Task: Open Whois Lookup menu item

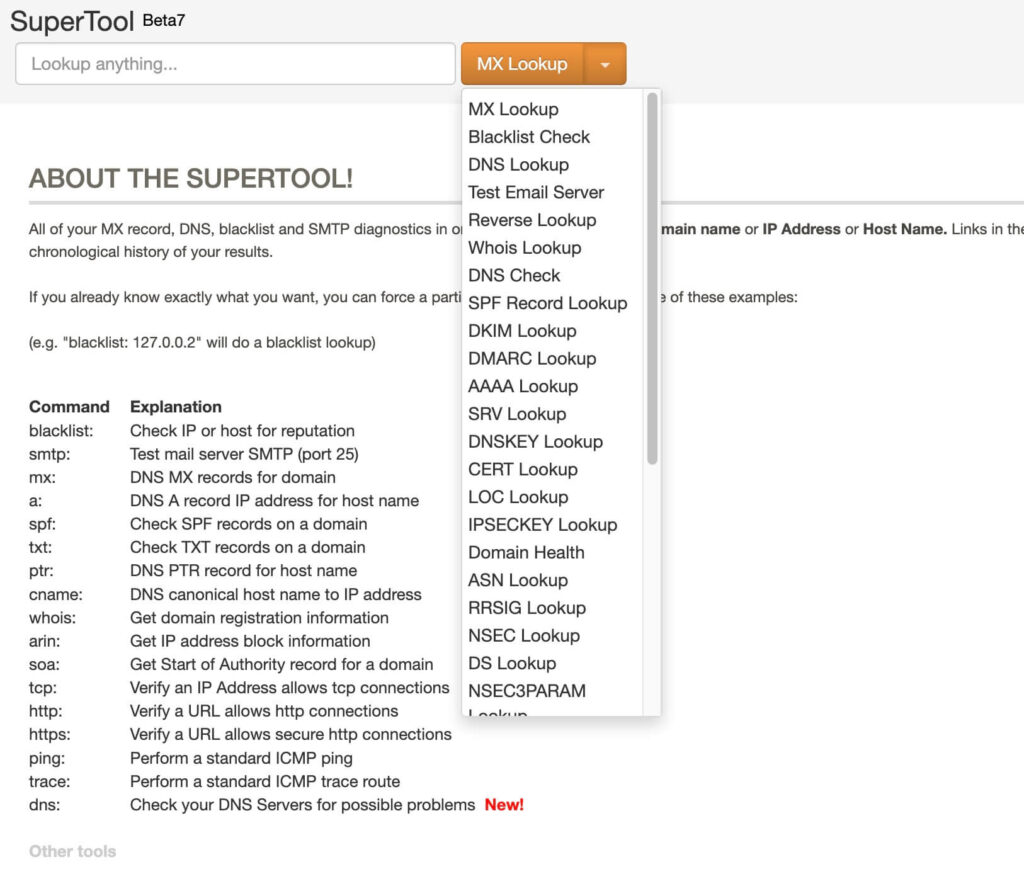Action: coord(524,248)
